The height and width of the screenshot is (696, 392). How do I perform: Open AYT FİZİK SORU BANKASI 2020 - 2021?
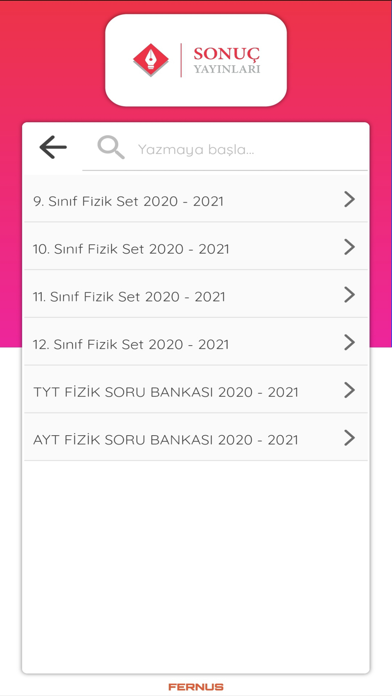point(196,437)
